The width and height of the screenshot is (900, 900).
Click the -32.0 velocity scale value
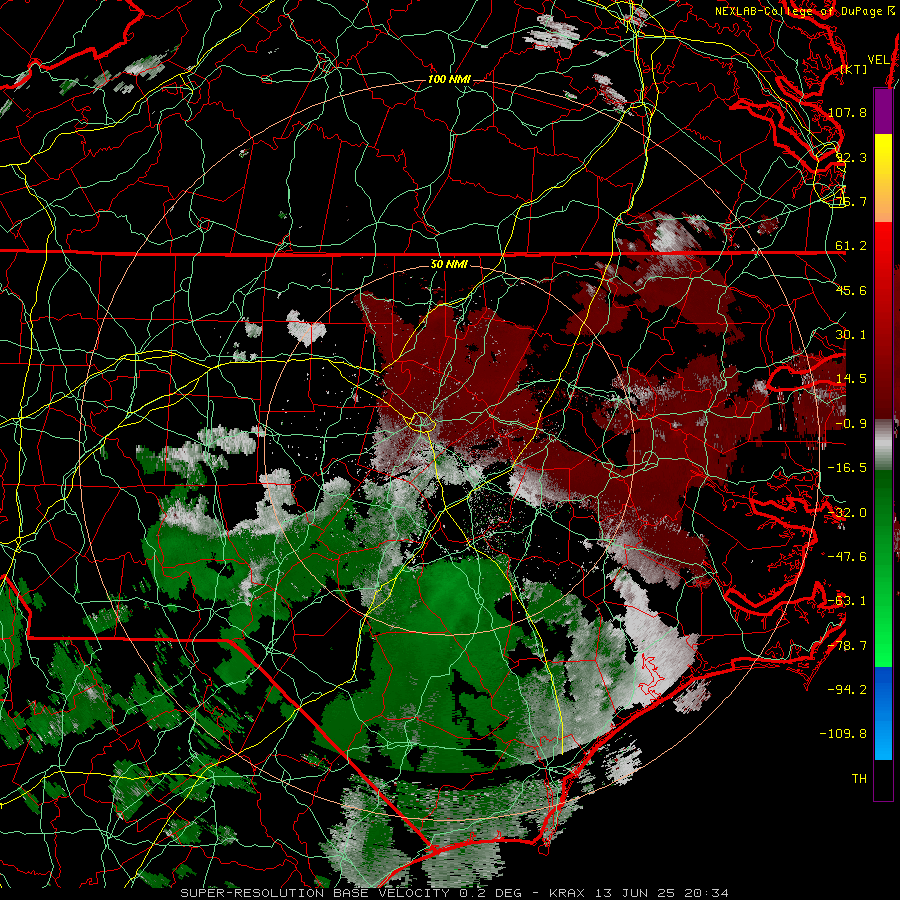point(847,513)
